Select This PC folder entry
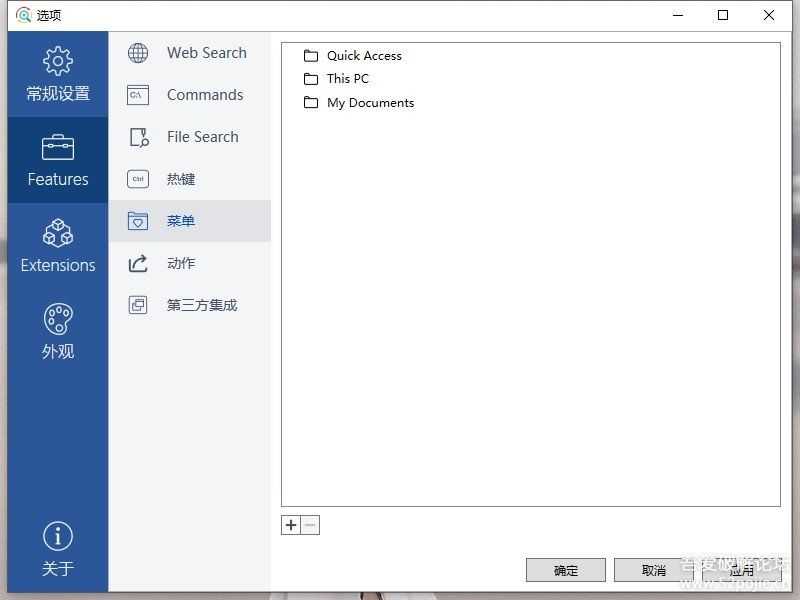 [347, 79]
